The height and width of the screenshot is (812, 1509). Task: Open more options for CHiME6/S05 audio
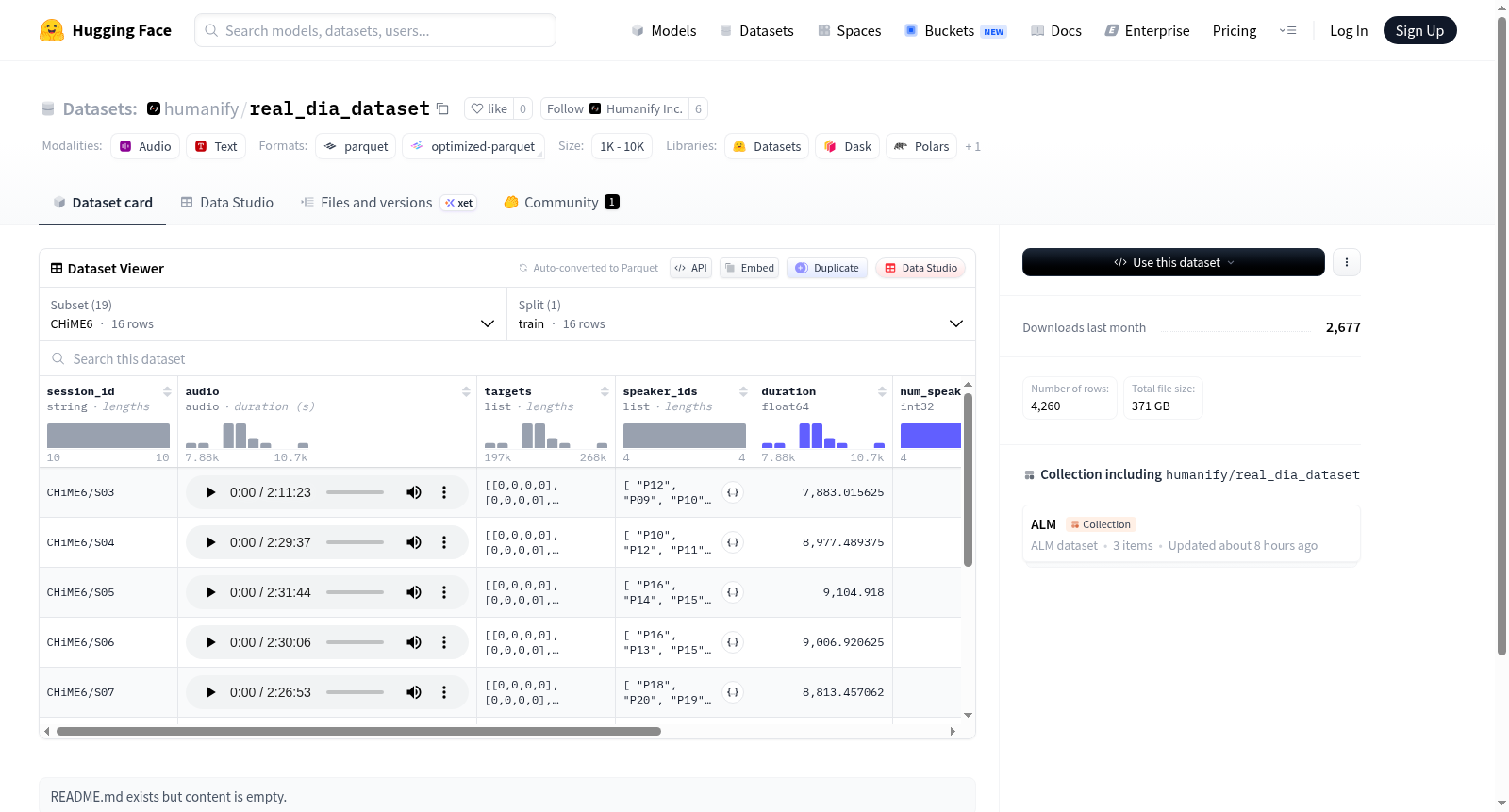pyautogui.click(x=444, y=592)
